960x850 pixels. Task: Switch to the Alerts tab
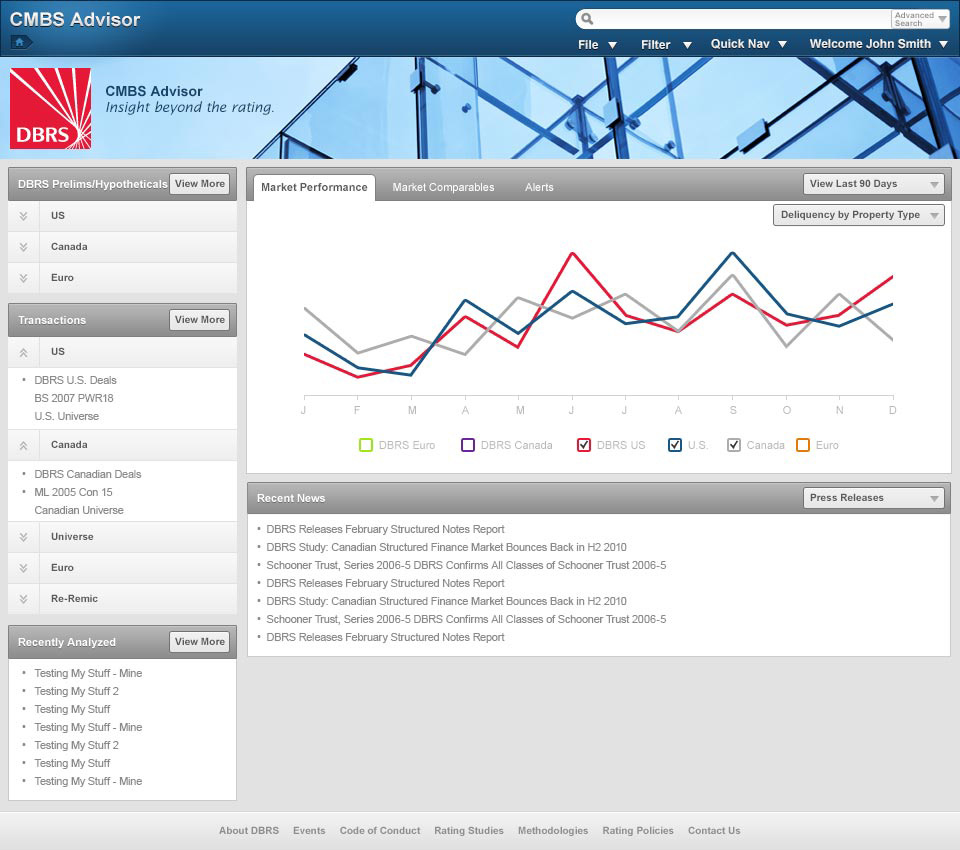point(539,187)
